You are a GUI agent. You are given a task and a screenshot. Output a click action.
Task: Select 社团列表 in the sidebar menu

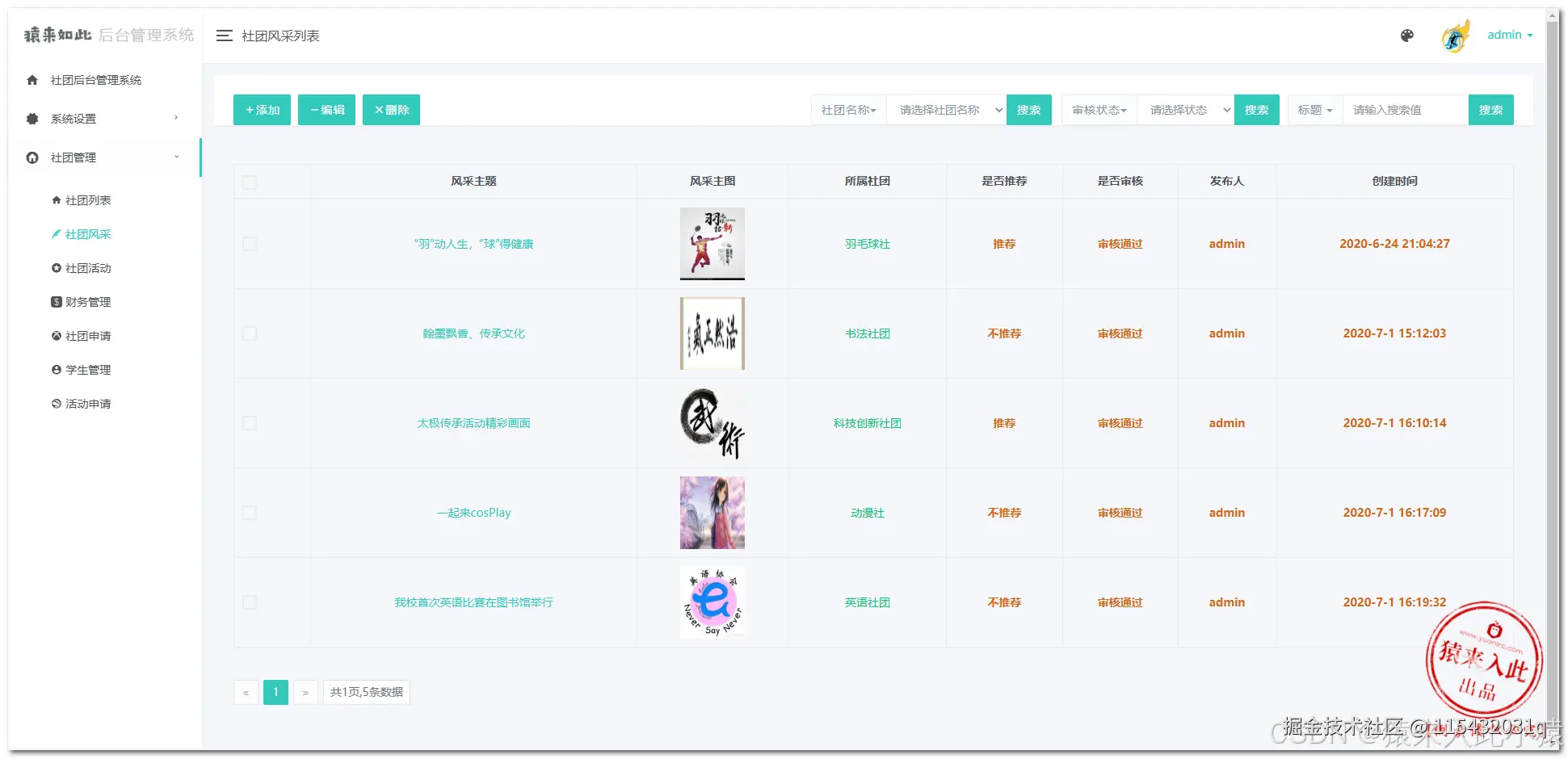[x=89, y=200]
